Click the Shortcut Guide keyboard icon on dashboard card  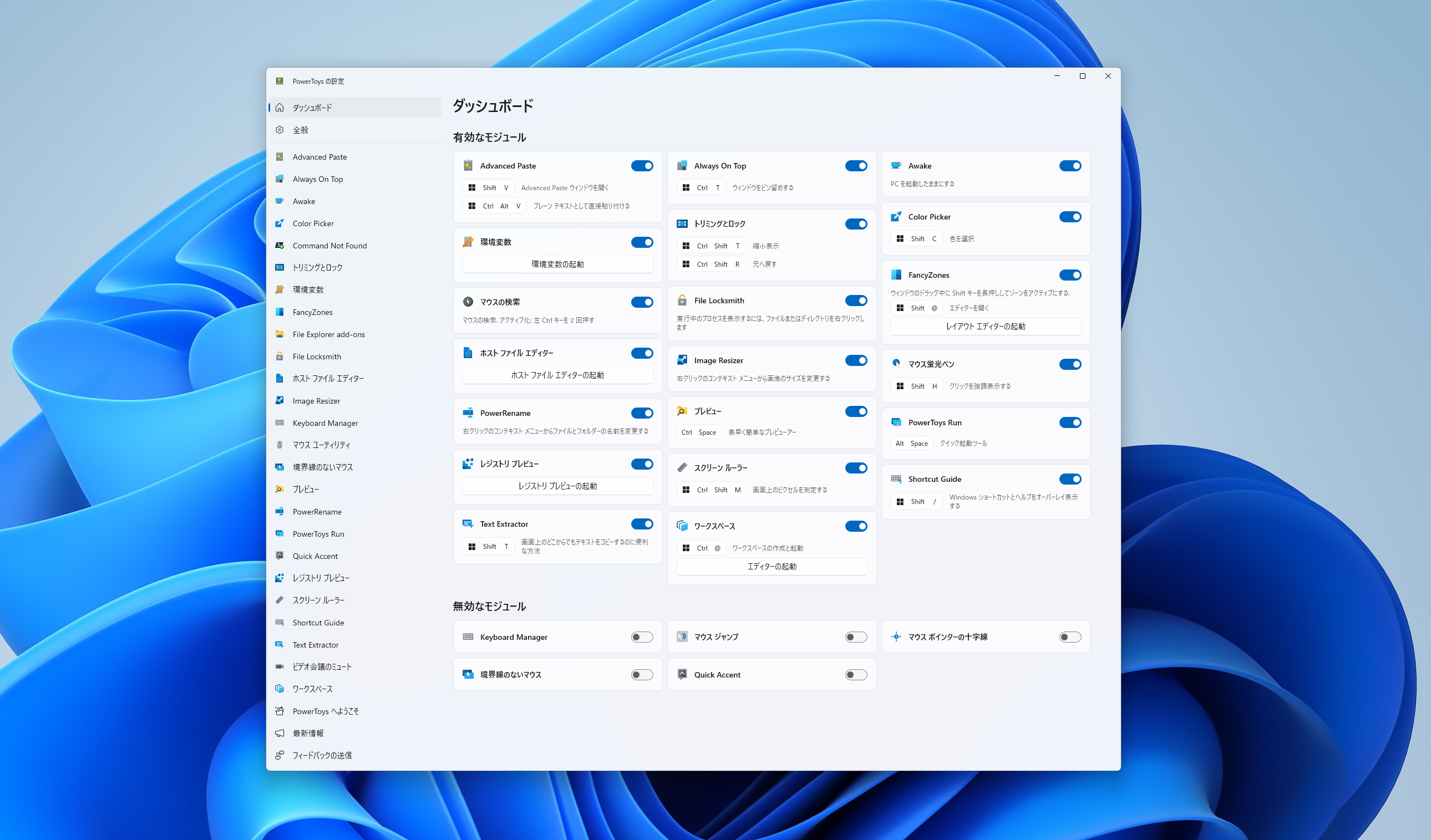[x=896, y=479]
